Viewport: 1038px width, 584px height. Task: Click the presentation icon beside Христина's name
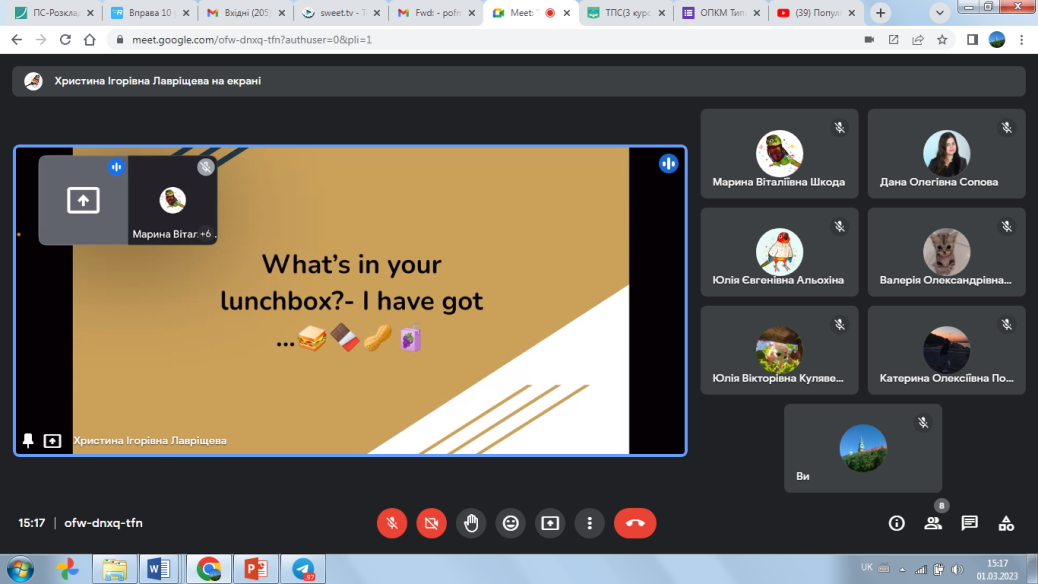(x=52, y=440)
